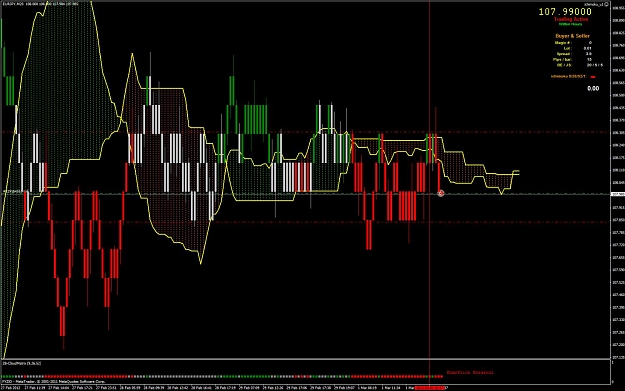Click the 20 / 5 / 5 settings value
This screenshot has width=625, height=391.
tap(595, 65)
